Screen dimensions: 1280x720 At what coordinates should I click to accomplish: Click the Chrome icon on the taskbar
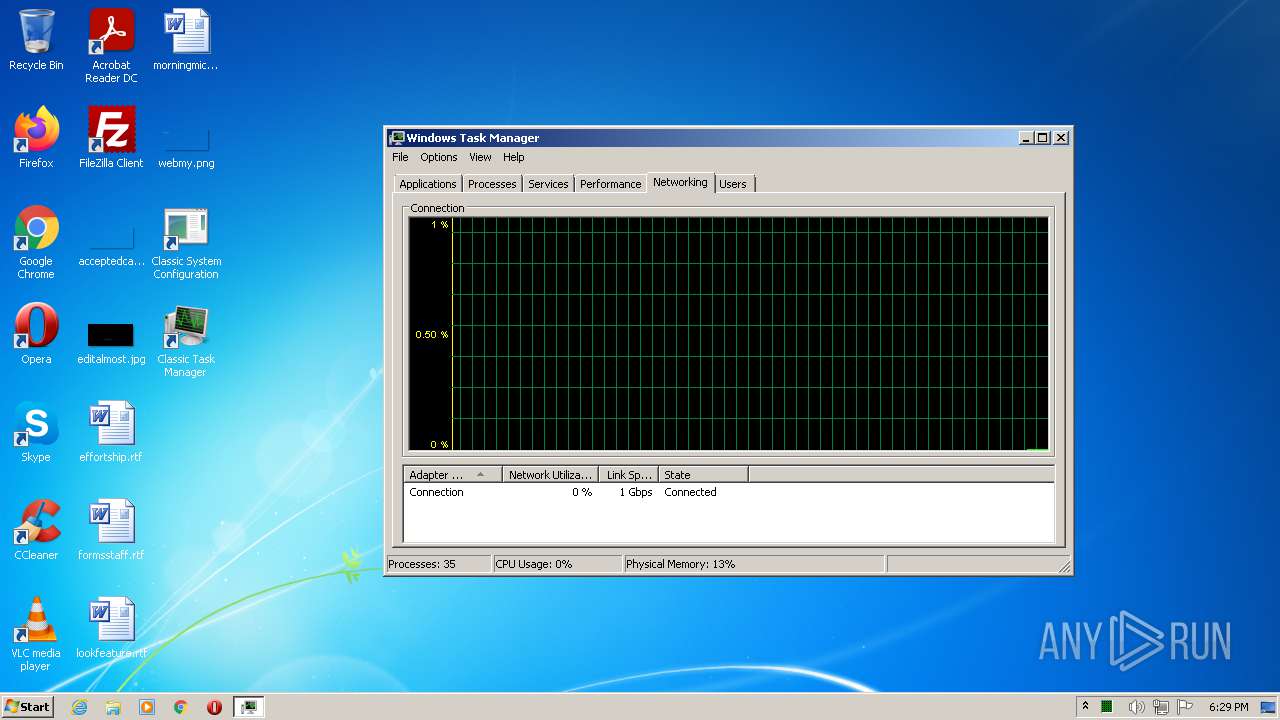[x=181, y=707]
